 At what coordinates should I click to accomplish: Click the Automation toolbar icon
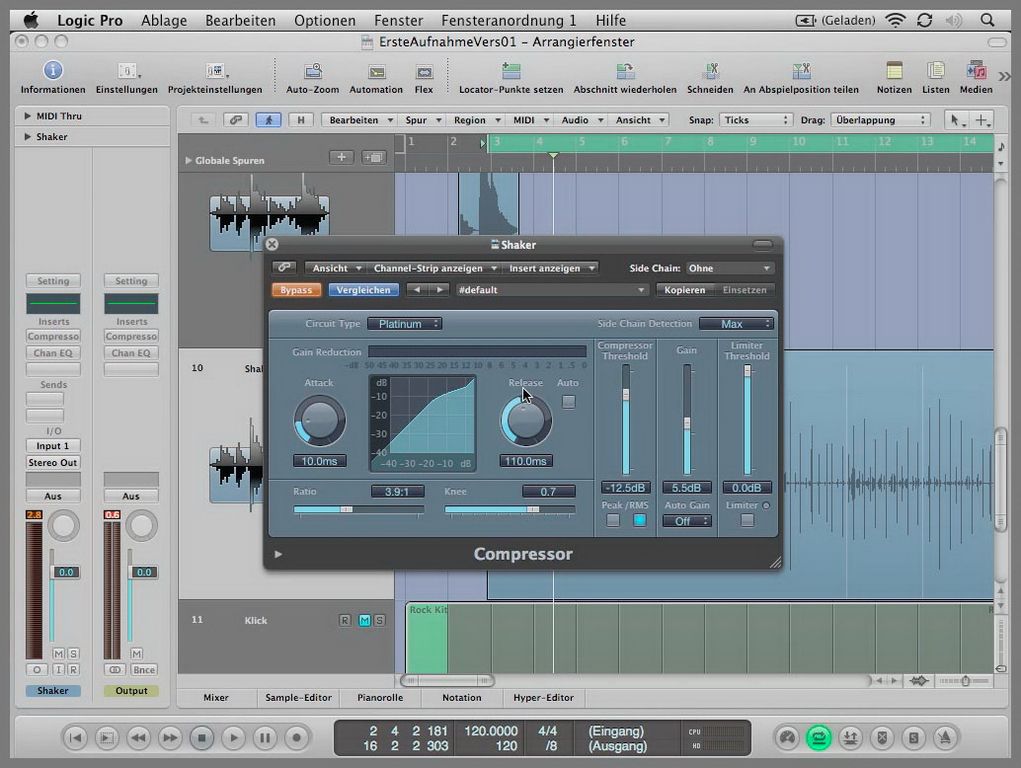[376, 72]
